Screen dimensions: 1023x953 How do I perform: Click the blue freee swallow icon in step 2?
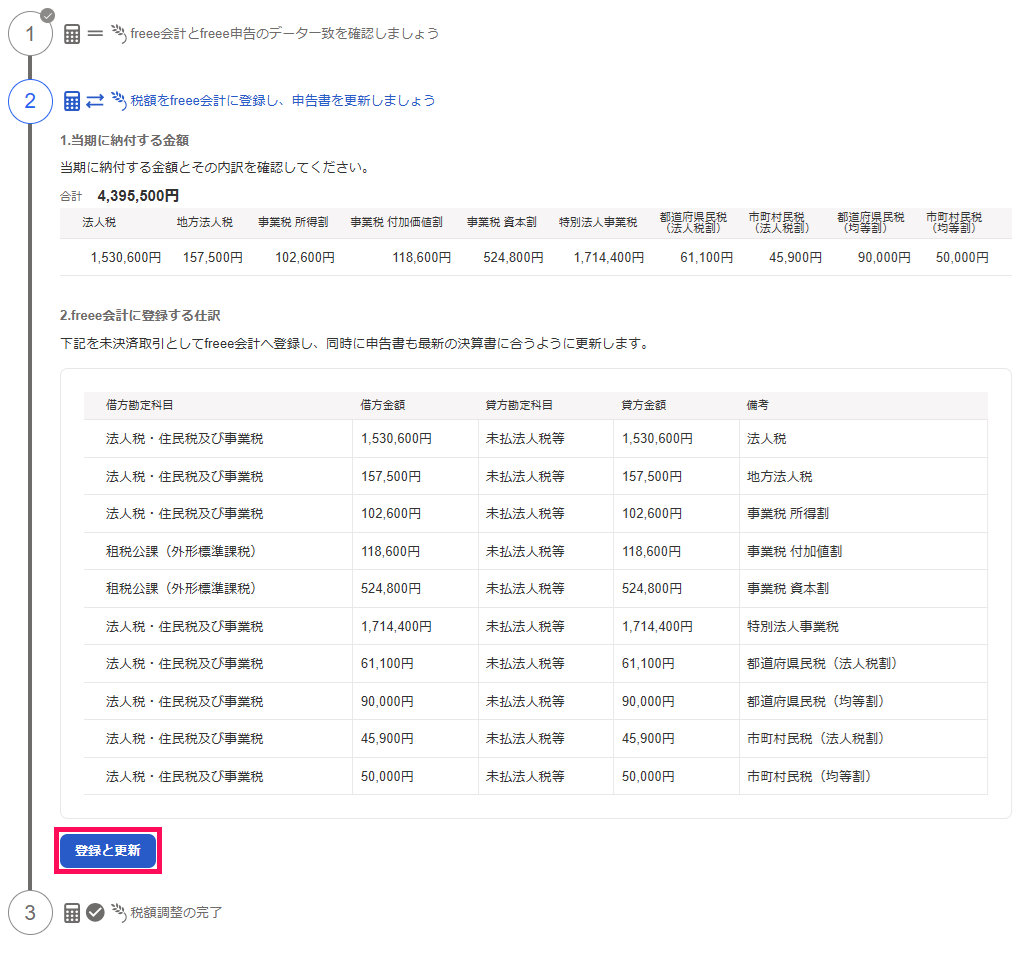click(119, 100)
